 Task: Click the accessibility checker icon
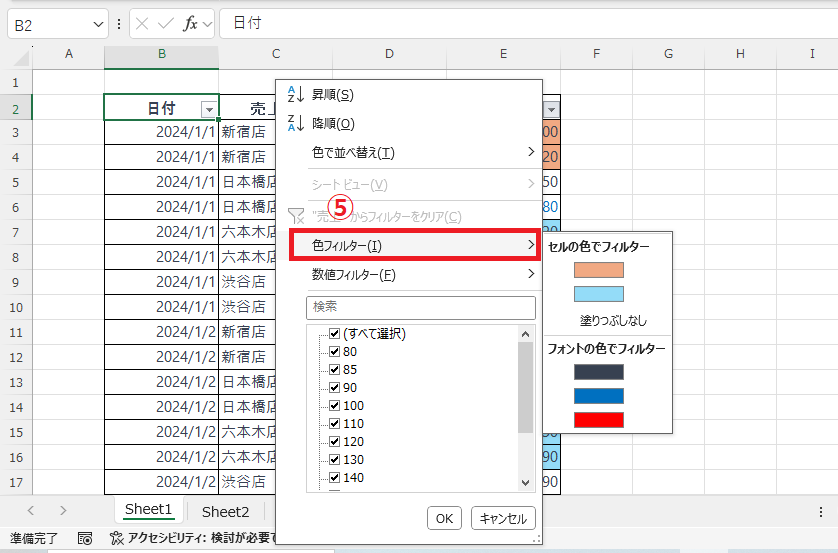pos(117,538)
